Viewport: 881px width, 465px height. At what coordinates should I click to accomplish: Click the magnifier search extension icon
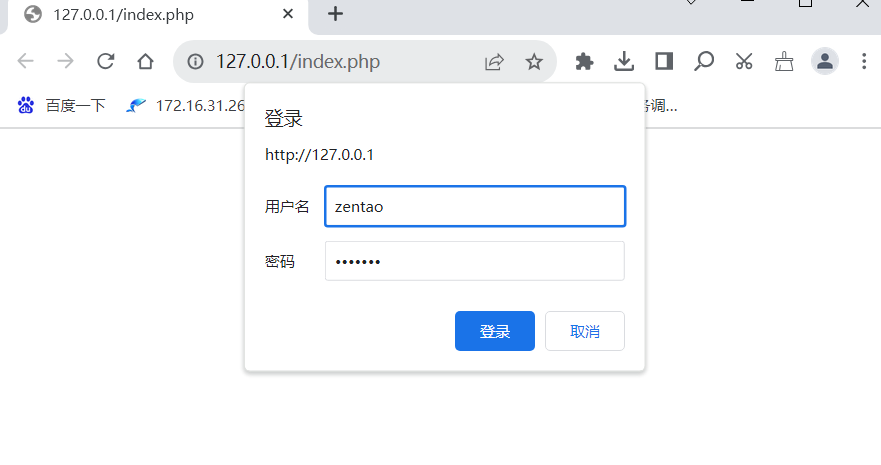click(x=703, y=61)
